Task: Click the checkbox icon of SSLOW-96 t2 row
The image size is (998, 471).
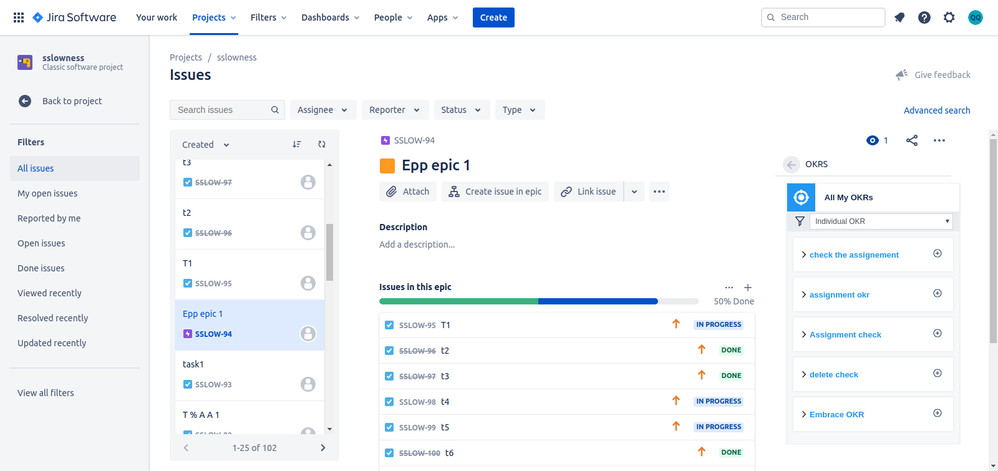Action: [389, 351]
